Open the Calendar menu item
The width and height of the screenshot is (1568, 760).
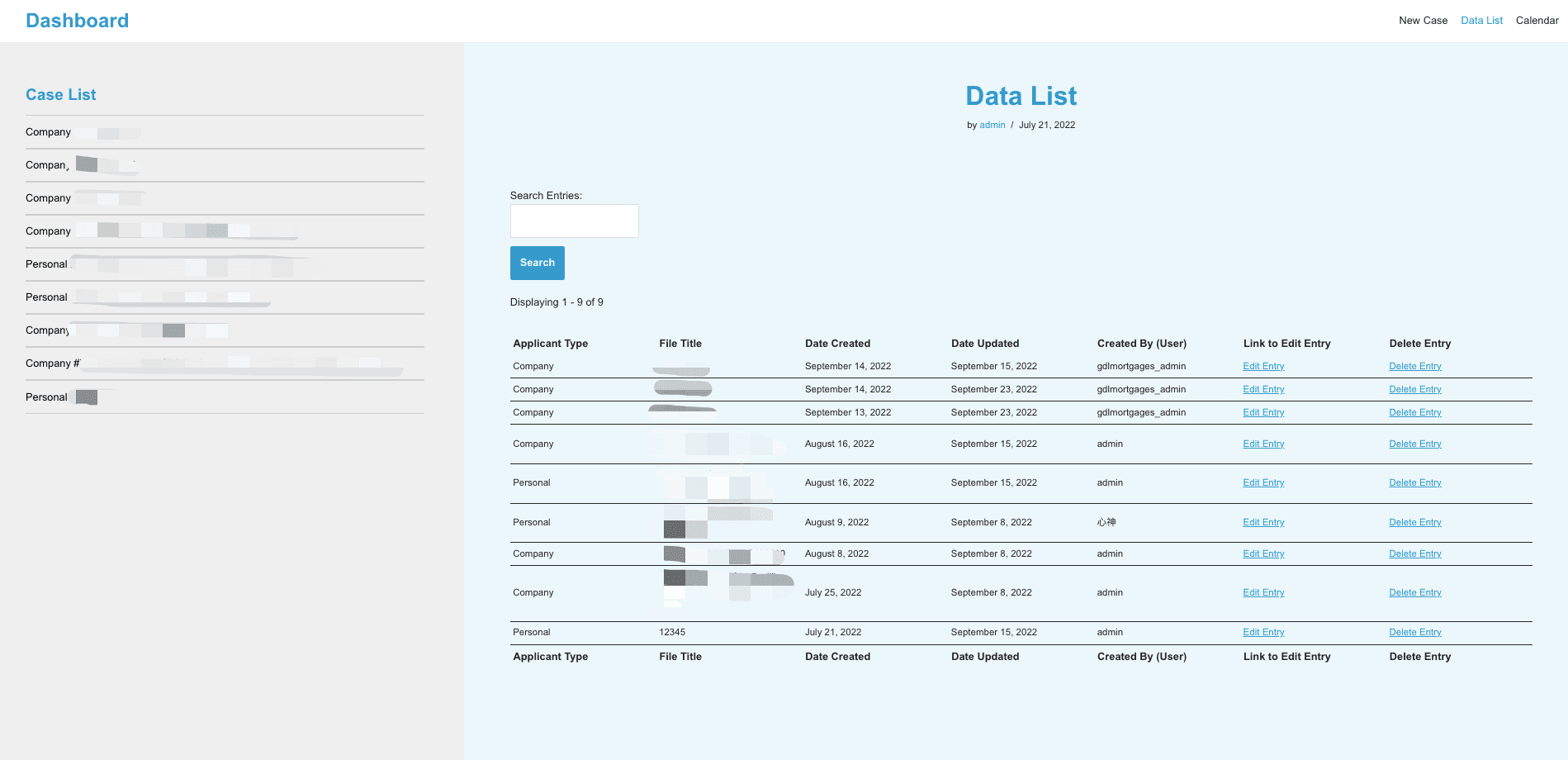(1537, 21)
